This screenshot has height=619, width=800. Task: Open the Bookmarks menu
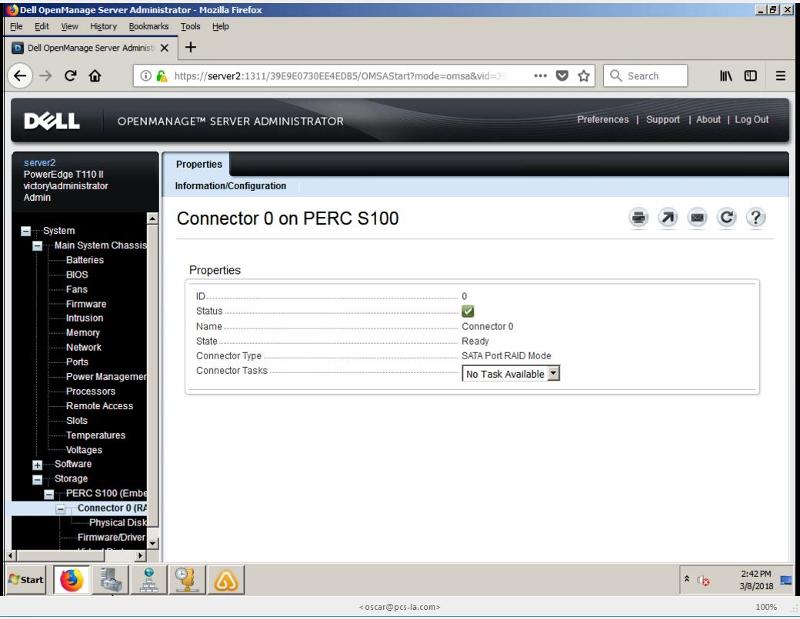148,27
